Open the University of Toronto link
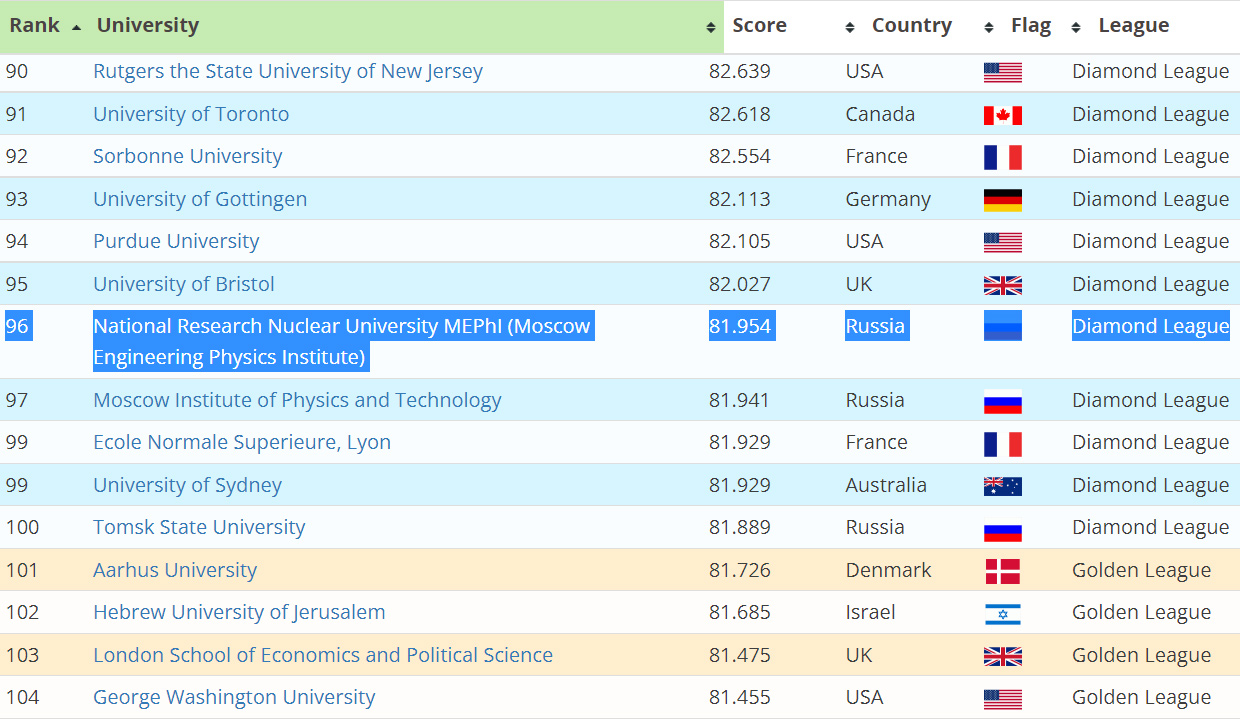This screenshot has width=1240, height=719. 191,114
